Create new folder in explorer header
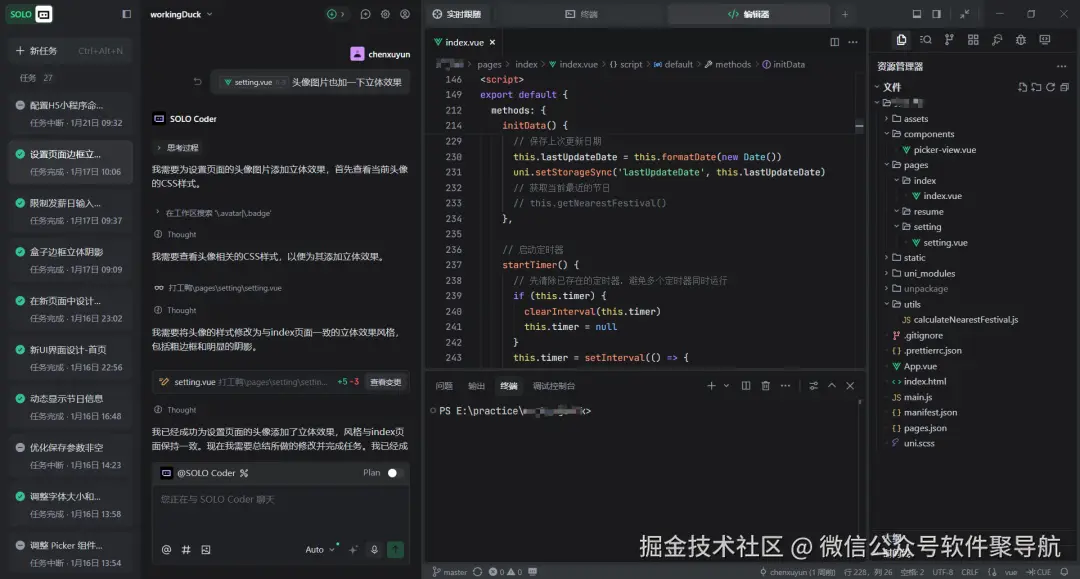Image resolution: width=1080 pixels, height=579 pixels. (1036, 87)
